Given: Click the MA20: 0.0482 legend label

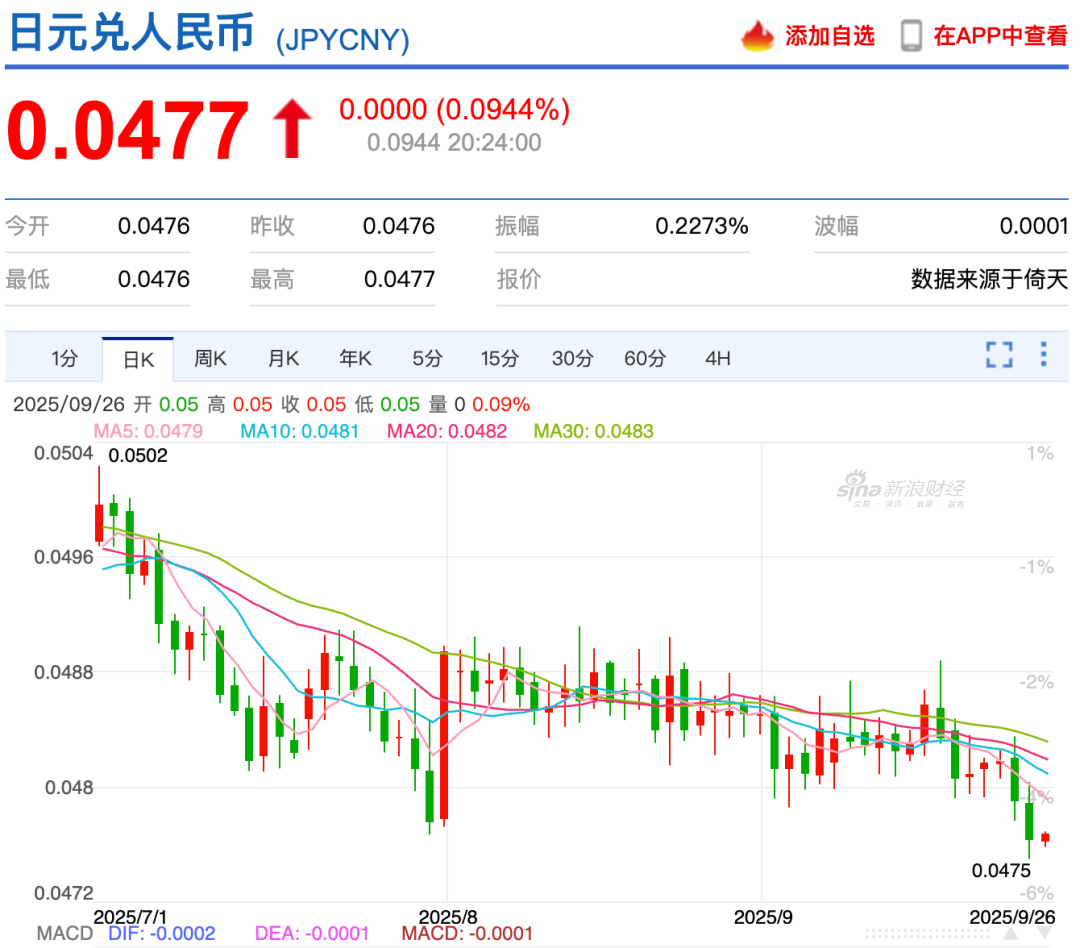Looking at the screenshot, I should click(446, 431).
